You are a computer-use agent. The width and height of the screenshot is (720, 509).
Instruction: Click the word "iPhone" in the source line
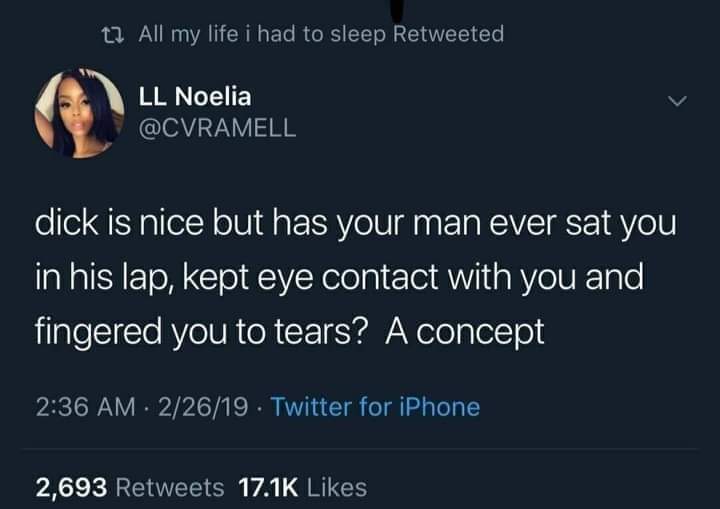coord(440,407)
